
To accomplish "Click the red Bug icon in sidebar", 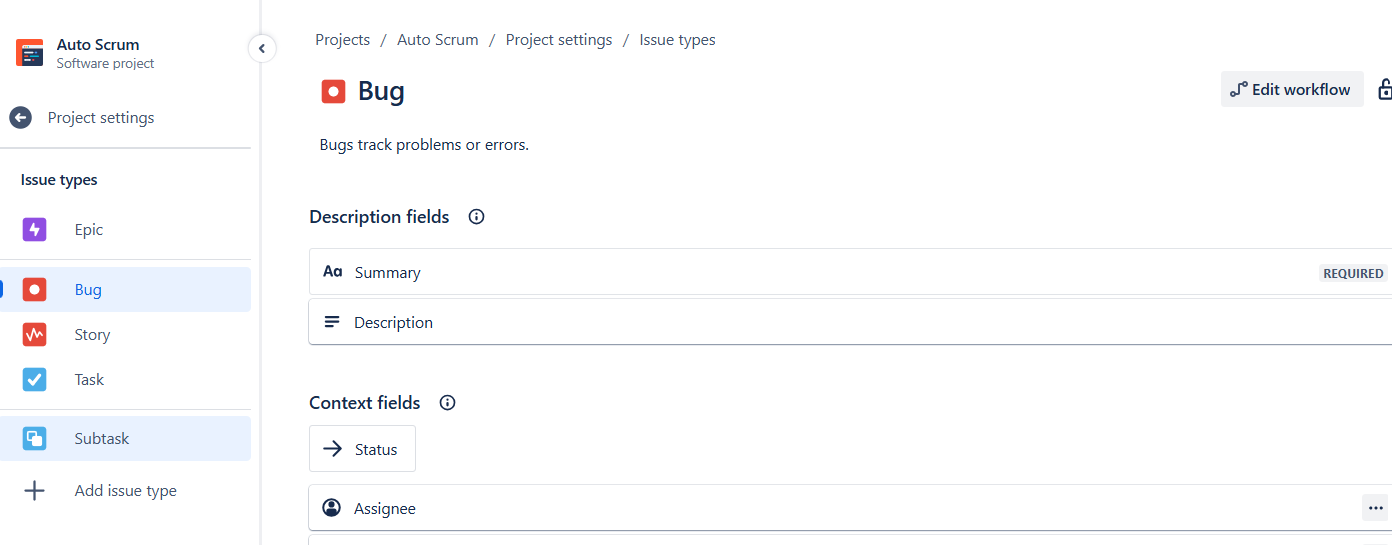I will tap(35, 290).
